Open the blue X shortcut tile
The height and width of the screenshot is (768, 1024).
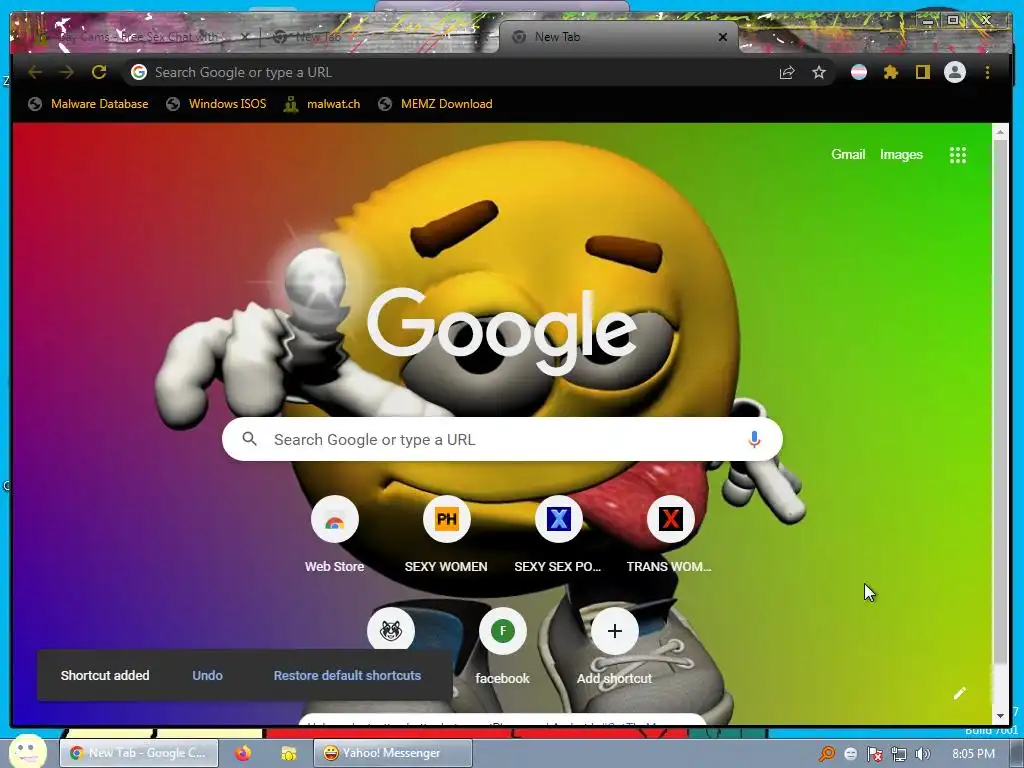pyautogui.click(x=558, y=535)
